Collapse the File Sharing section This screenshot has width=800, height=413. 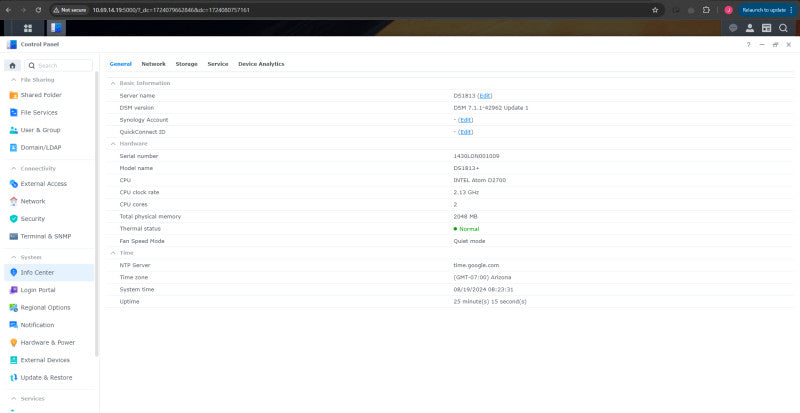13,80
